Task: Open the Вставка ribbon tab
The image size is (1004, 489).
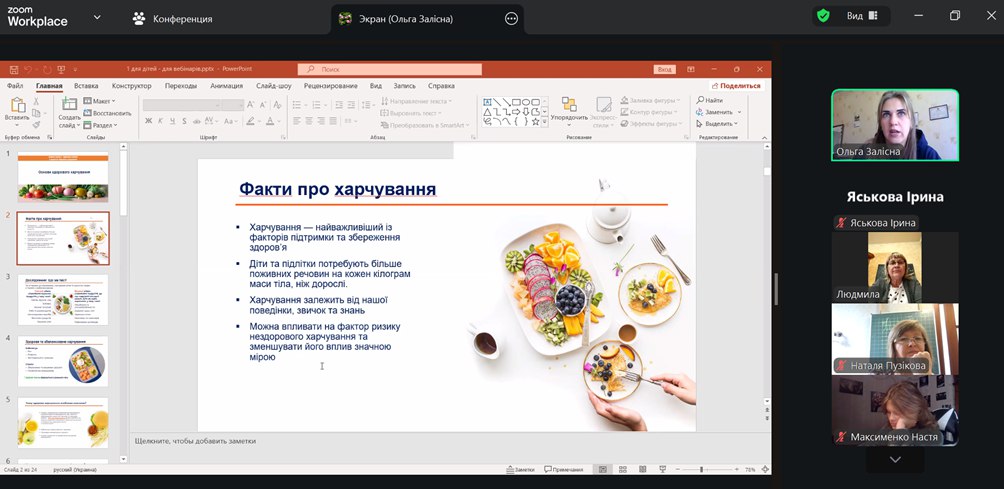Action: tap(86, 86)
